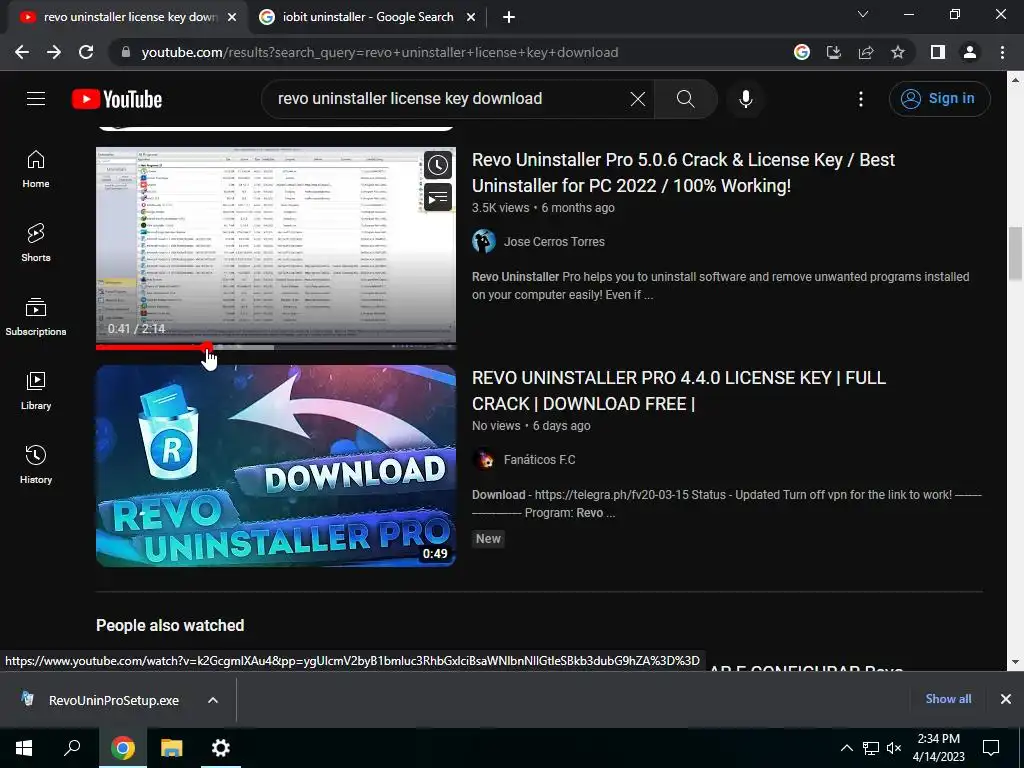
Task: Open Shorts in the sidebar
Action: point(36,243)
